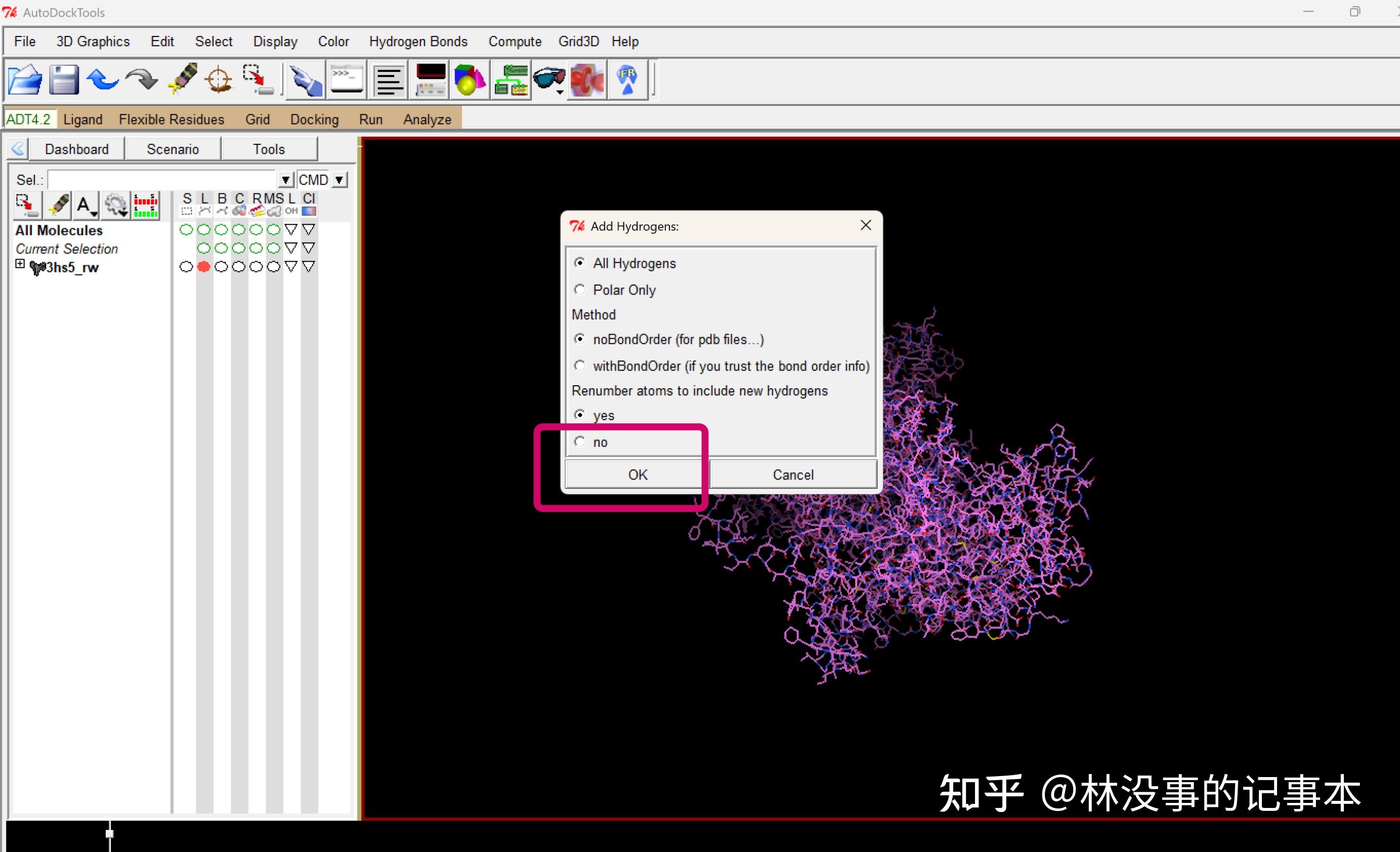Click the floppy disk save icon
Viewport: 1400px width, 852px height.
click(x=64, y=79)
